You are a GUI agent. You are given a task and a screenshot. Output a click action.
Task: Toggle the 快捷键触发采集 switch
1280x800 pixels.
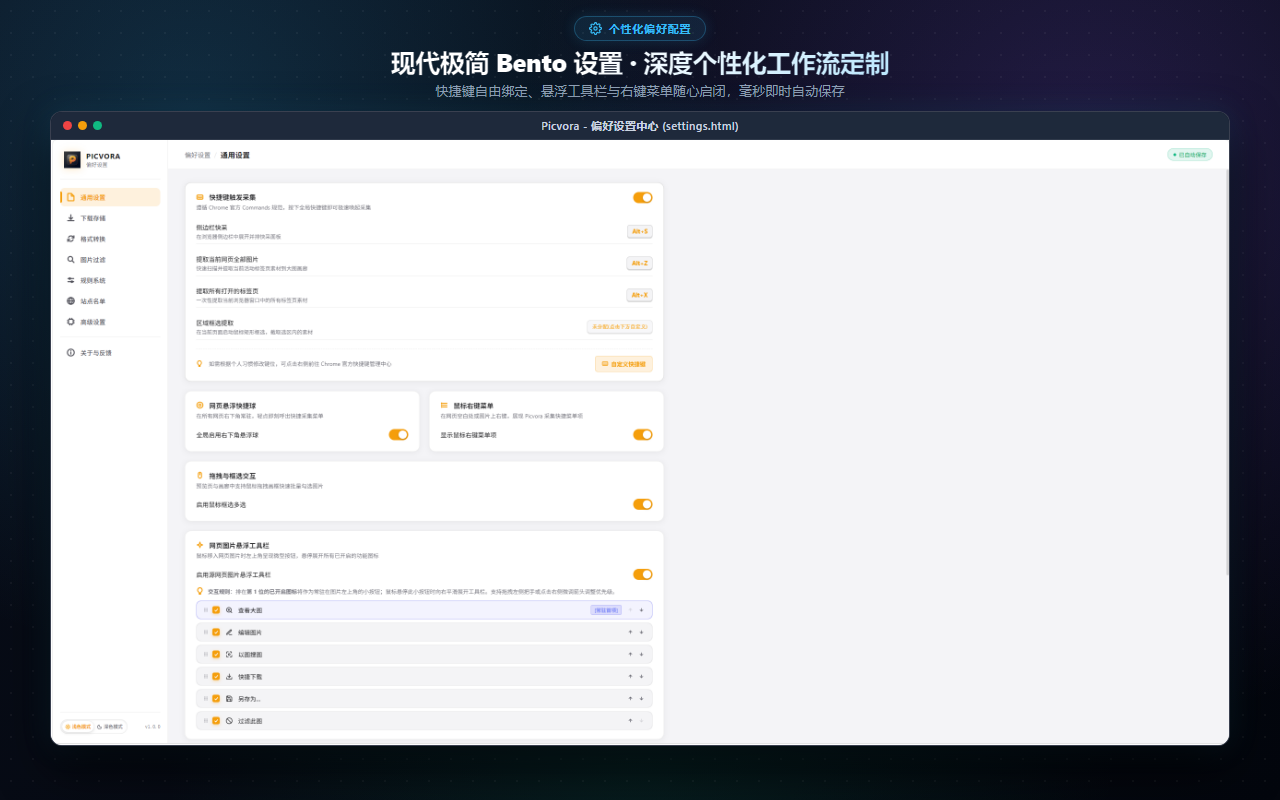point(643,198)
